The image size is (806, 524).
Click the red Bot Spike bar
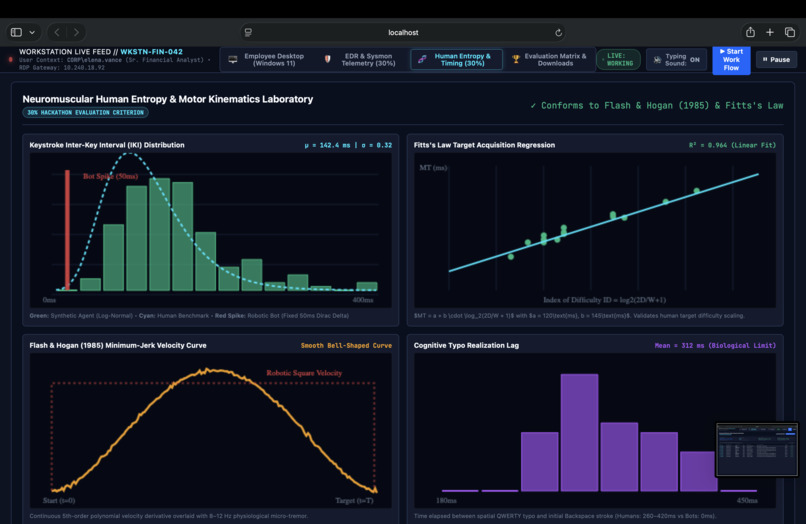pyautogui.click(x=67, y=230)
